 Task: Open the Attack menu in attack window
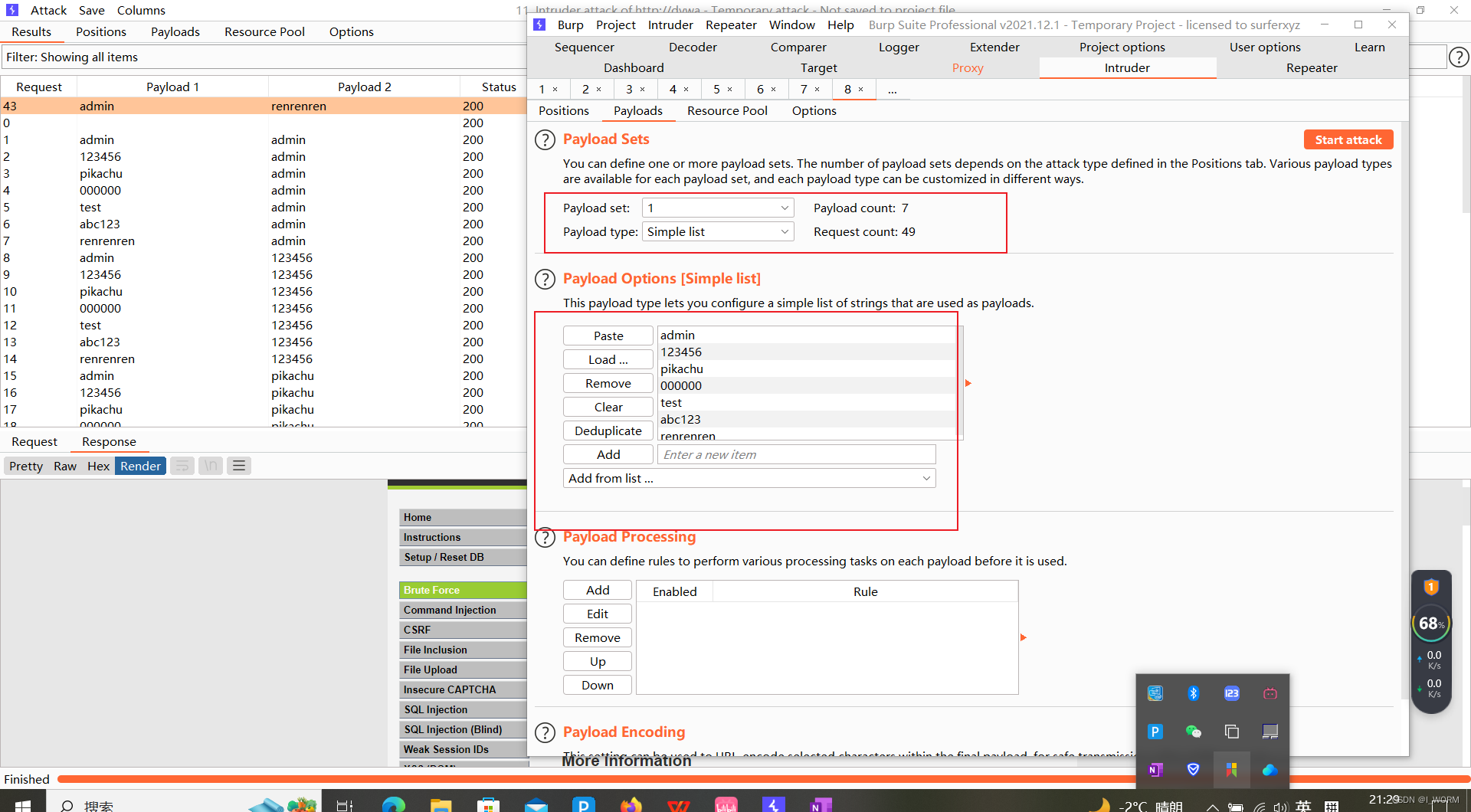(x=48, y=11)
